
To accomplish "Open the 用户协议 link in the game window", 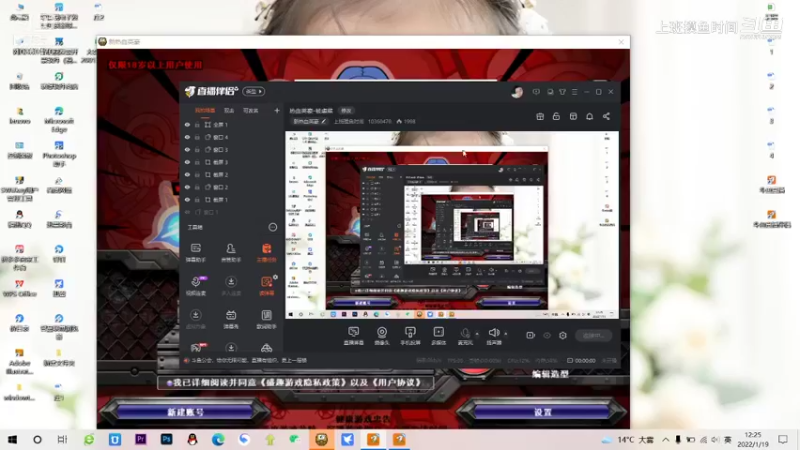I will tap(397, 383).
